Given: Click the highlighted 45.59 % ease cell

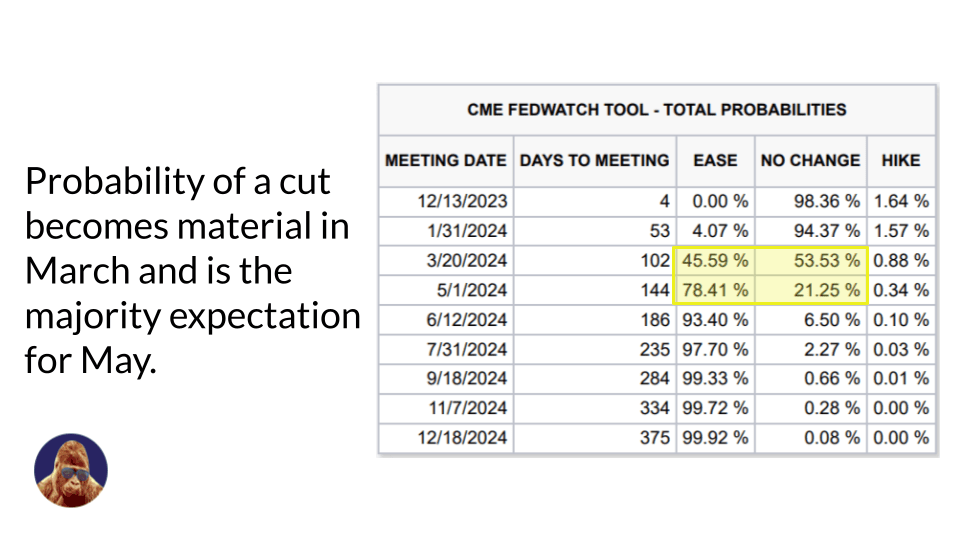Looking at the screenshot, I should point(714,261).
